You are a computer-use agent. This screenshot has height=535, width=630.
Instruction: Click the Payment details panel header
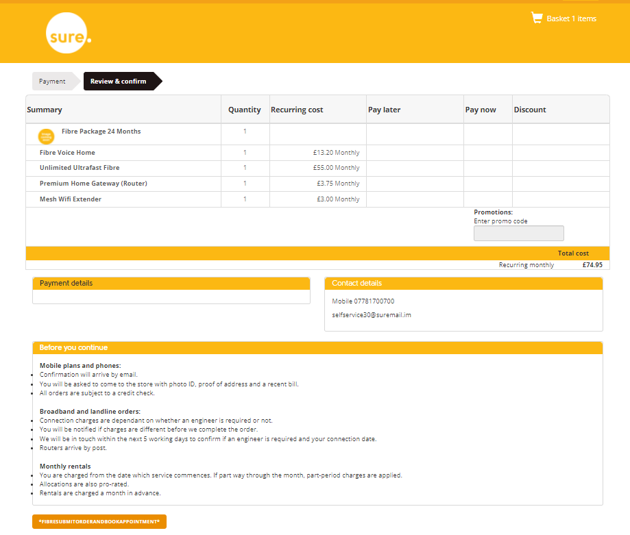(171, 283)
